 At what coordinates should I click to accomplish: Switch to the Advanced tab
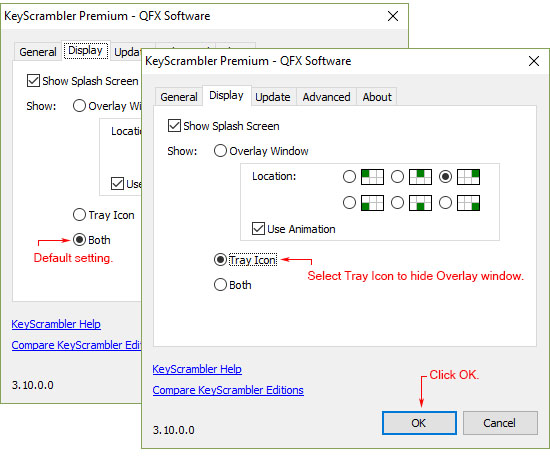(326, 97)
